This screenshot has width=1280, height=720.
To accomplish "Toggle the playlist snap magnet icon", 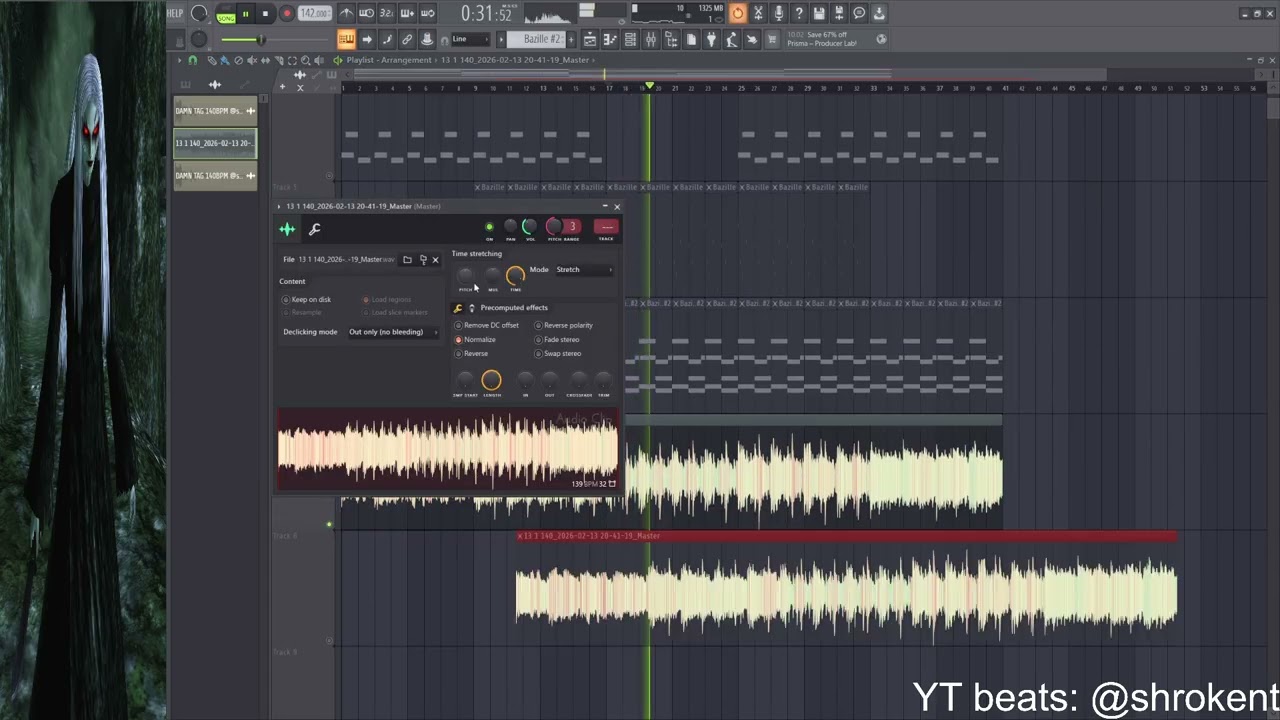I will click(x=193, y=60).
